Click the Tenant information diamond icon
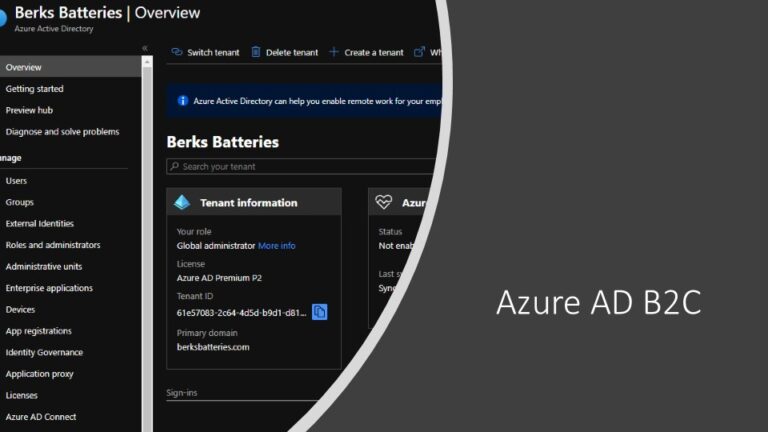768x432 pixels. tap(182, 202)
